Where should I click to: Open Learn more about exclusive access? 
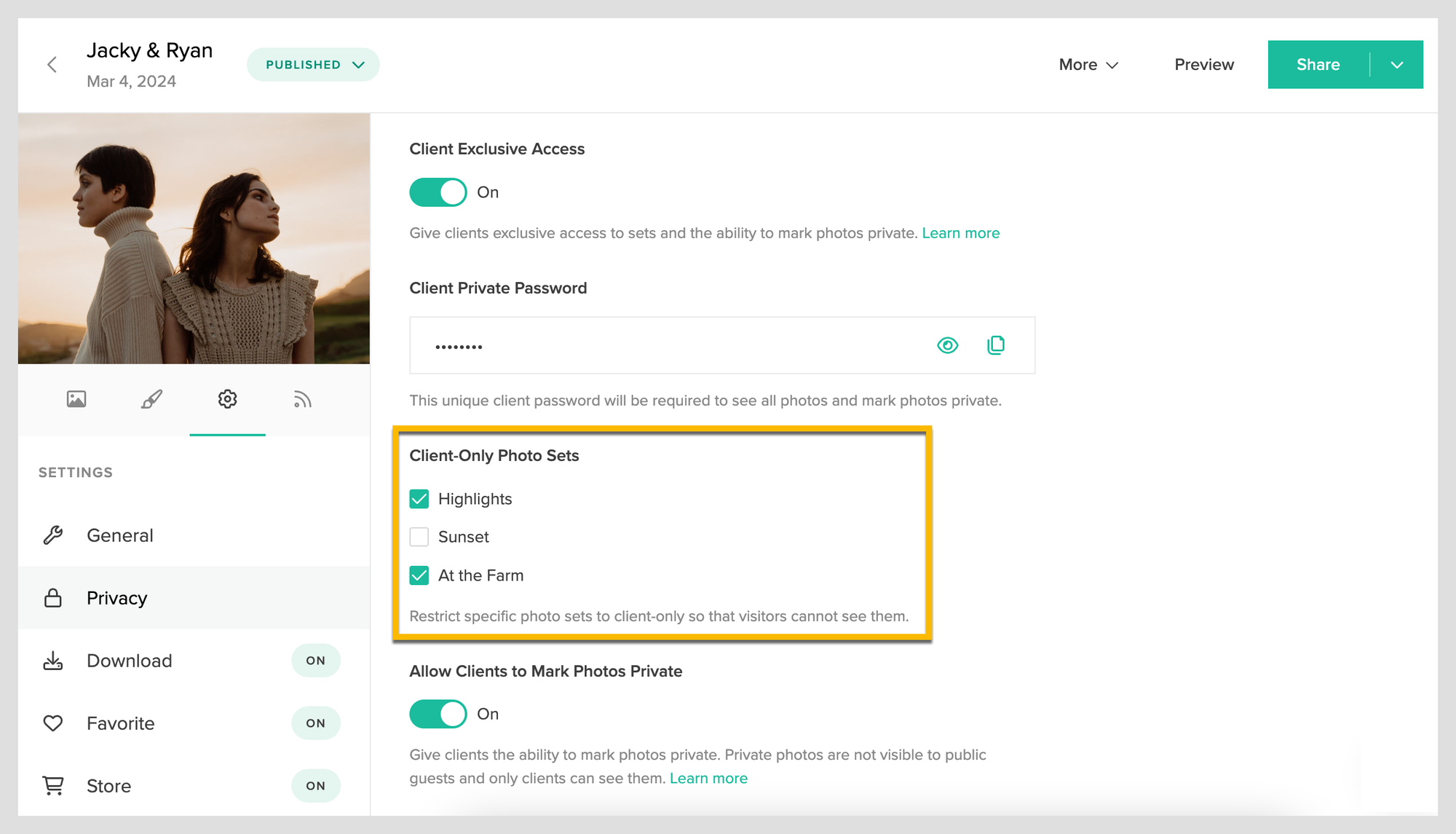point(961,233)
